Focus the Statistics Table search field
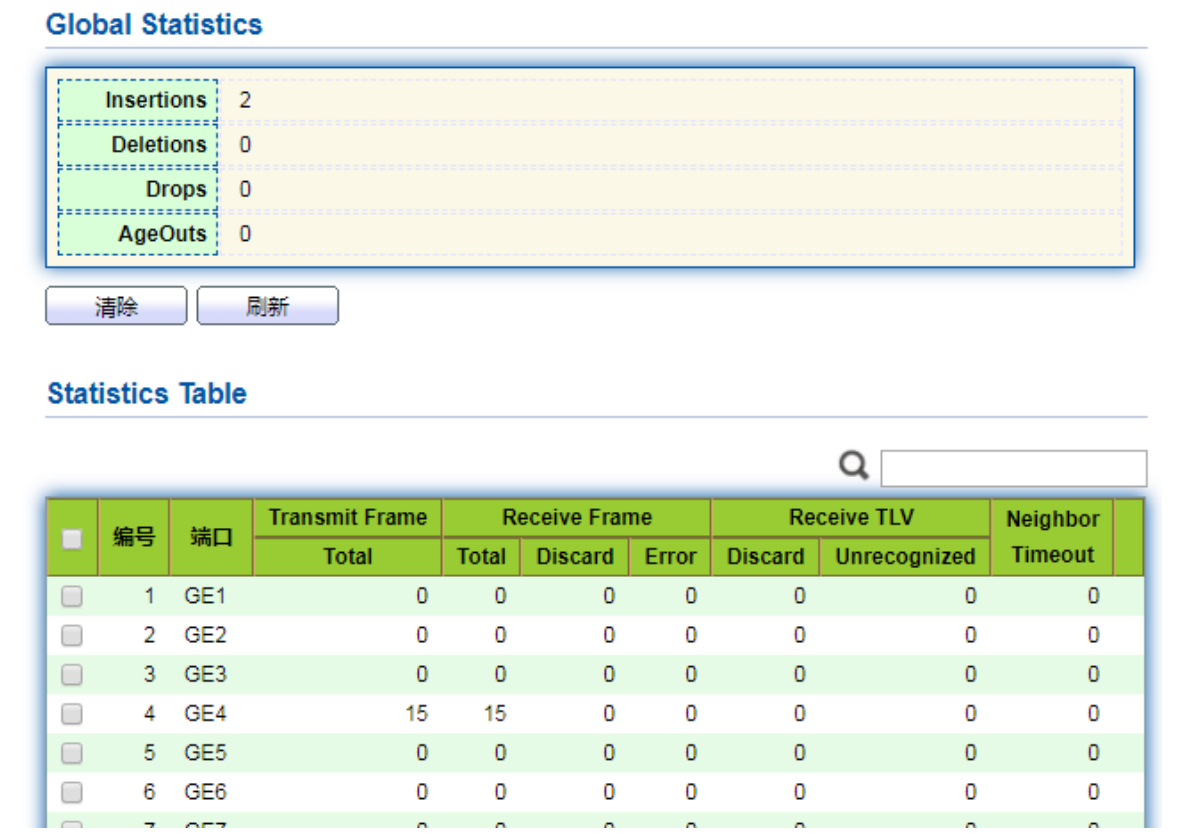 (1013, 468)
